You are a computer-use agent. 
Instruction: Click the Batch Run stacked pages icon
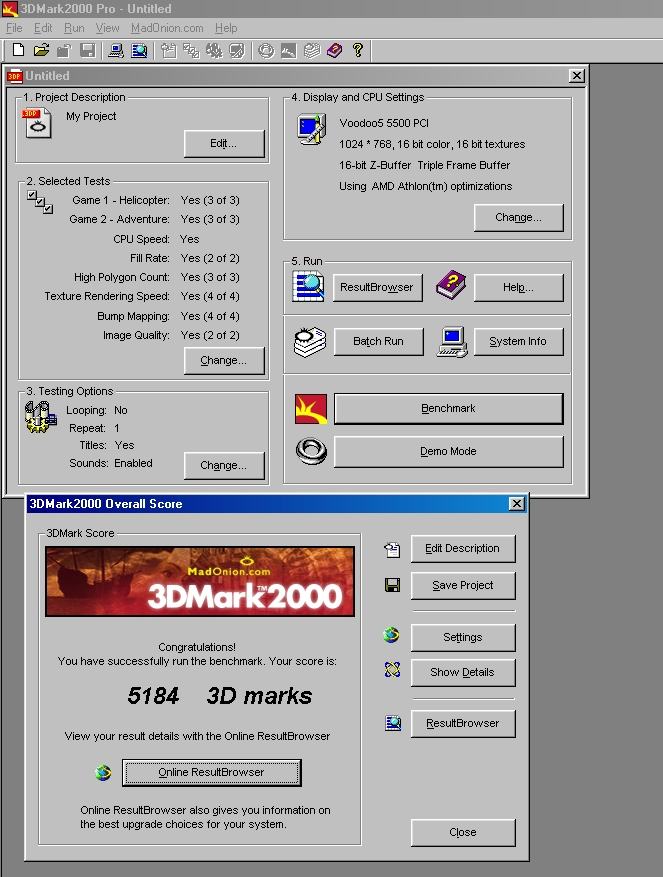pos(310,342)
